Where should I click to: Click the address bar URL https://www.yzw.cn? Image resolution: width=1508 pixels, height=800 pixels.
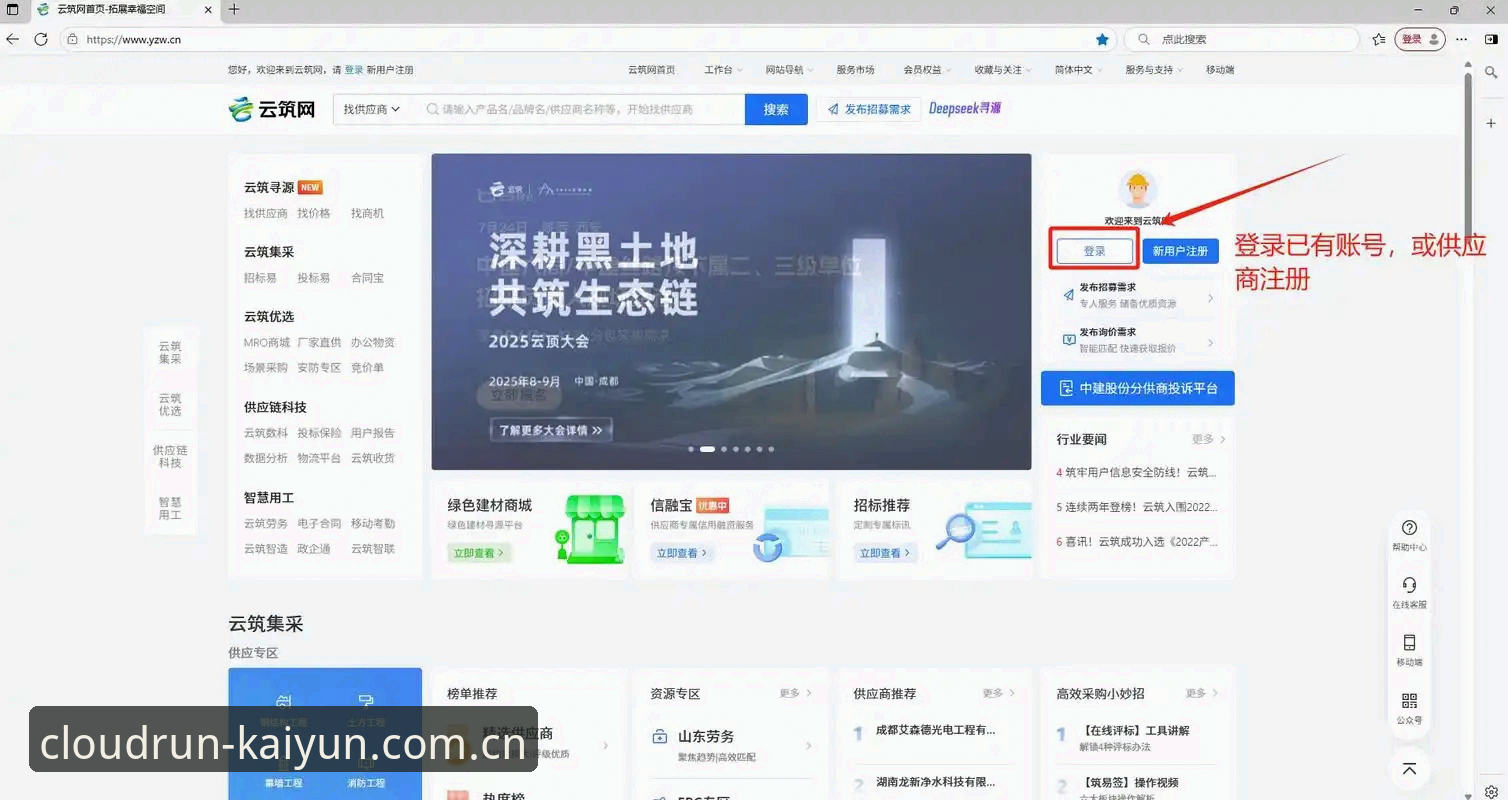pos(134,40)
